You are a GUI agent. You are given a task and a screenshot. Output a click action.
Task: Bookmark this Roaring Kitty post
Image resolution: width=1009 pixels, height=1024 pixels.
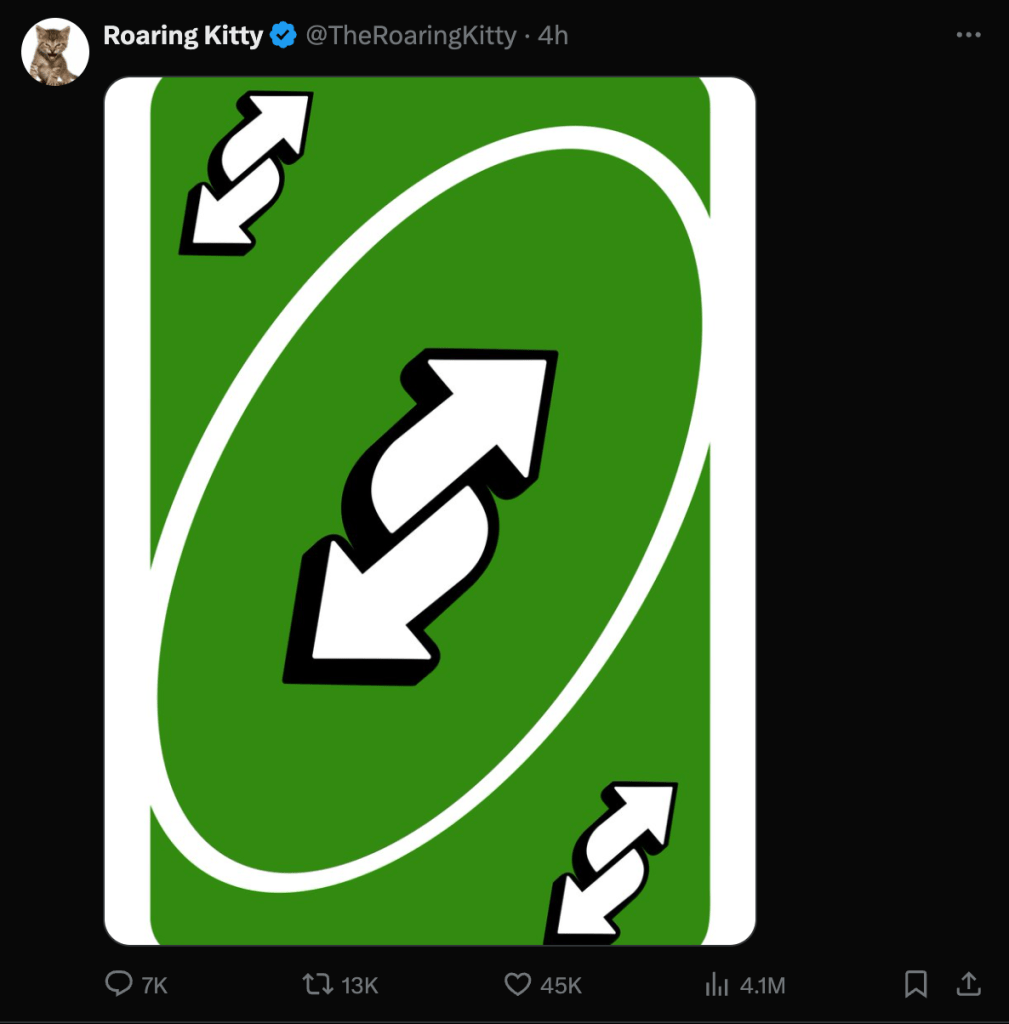click(x=915, y=985)
